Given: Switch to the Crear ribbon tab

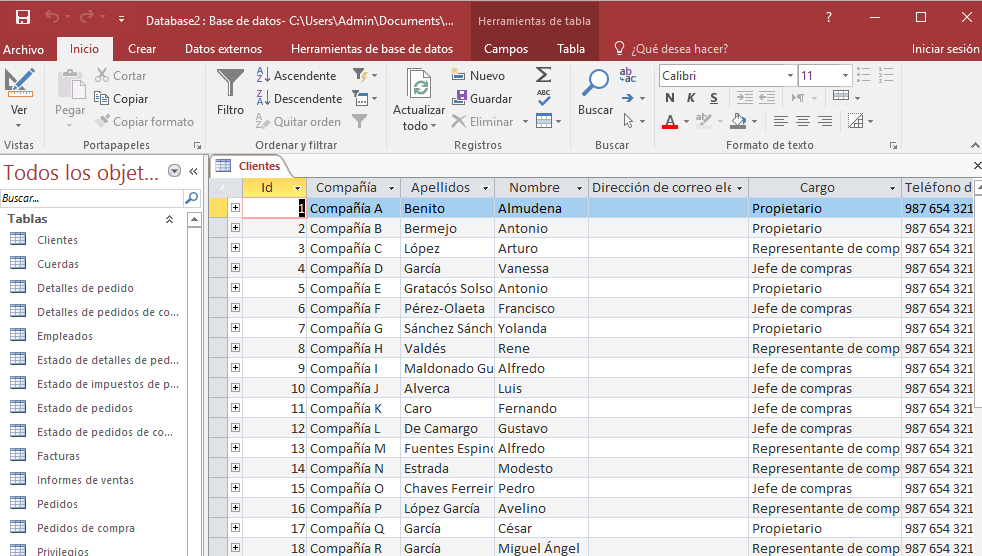Looking at the screenshot, I should coord(142,49).
